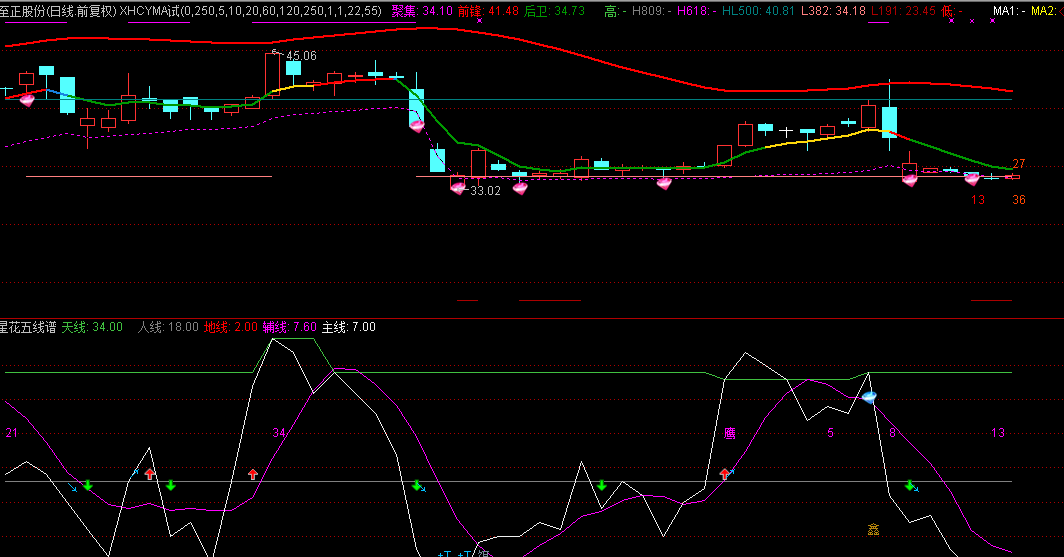1064x557 pixels.
Task: Click the leftmost red up arrow in the indicator panel
Action: (150, 473)
